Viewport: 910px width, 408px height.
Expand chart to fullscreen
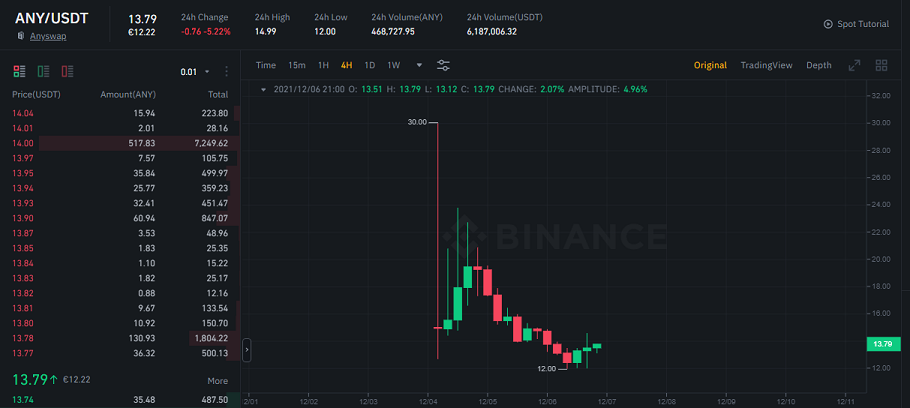coord(854,65)
